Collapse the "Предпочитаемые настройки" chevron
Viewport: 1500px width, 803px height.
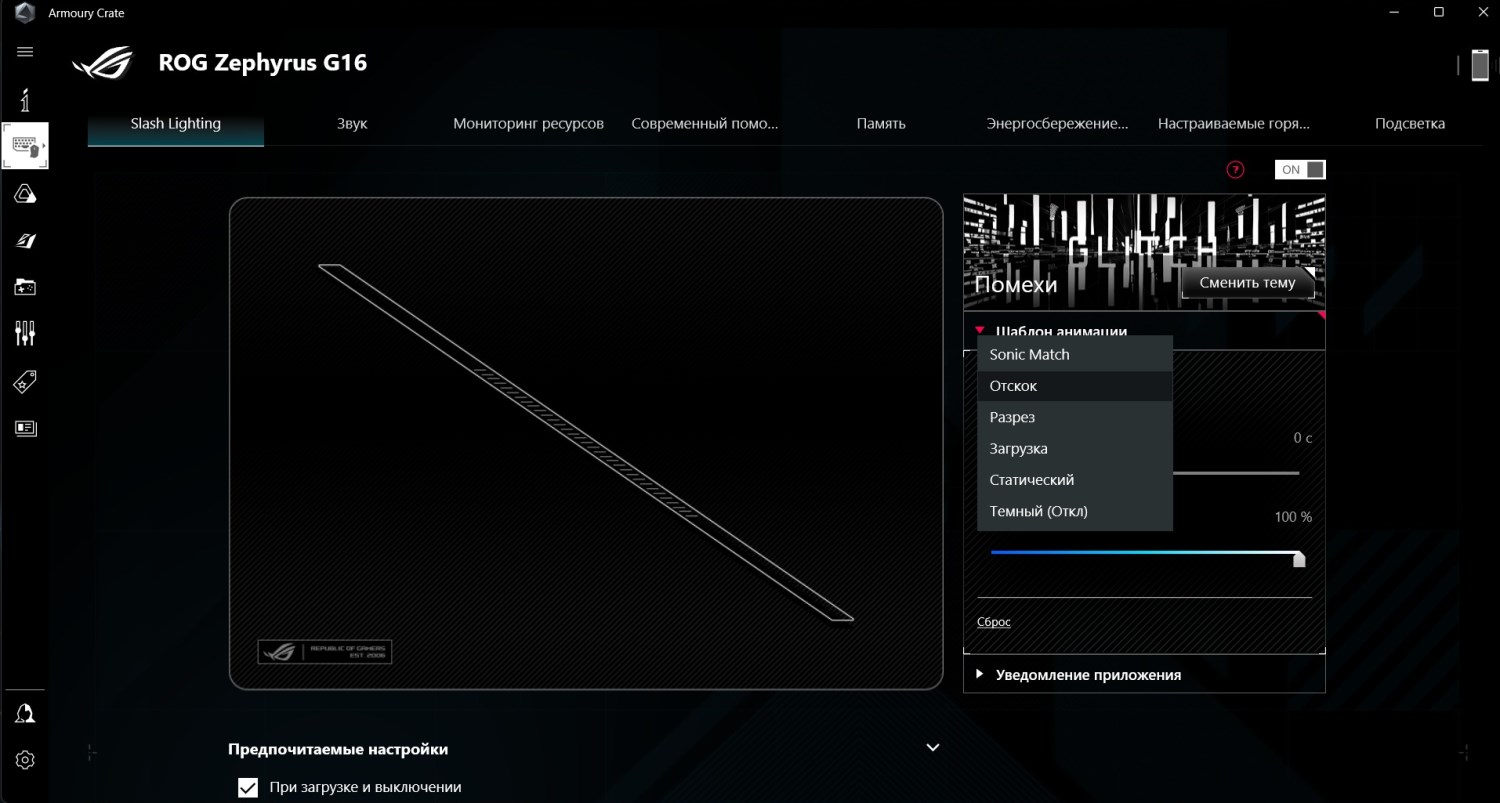(932, 748)
